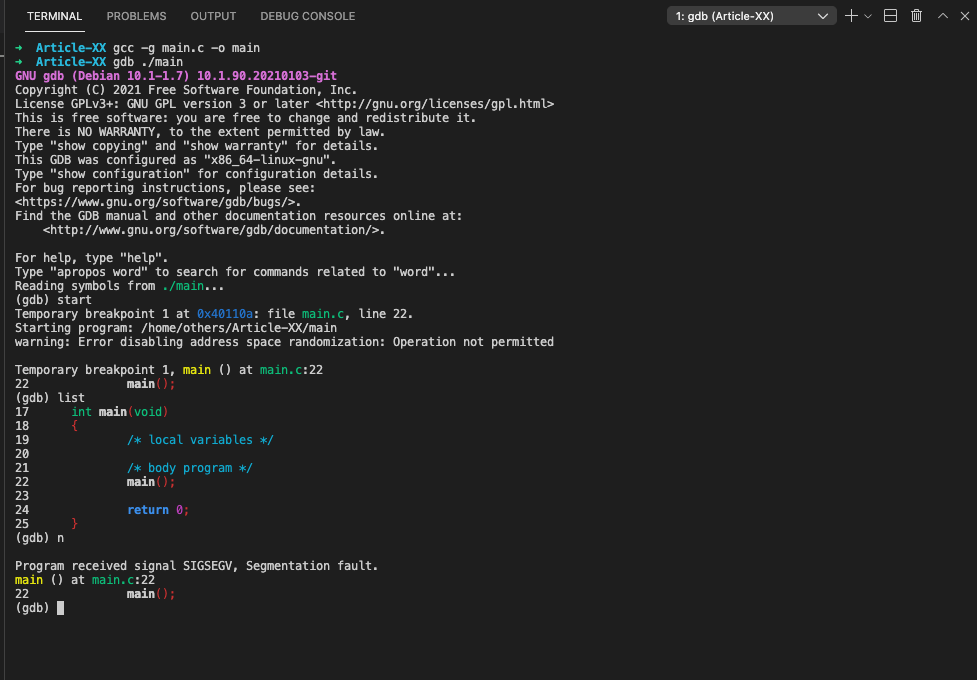Focus the gdb prompt cursor at bottom
This screenshot has height=680, width=977.
[x=60, y=608]
